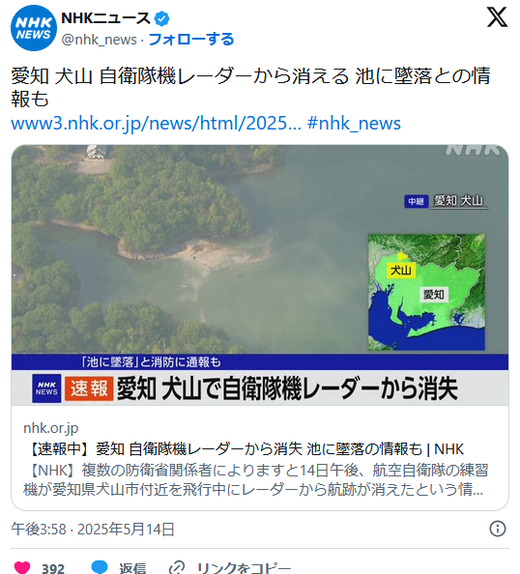
Task: Open the www3.nhk.or.jp news link
Action: click(x=156, y=123)
